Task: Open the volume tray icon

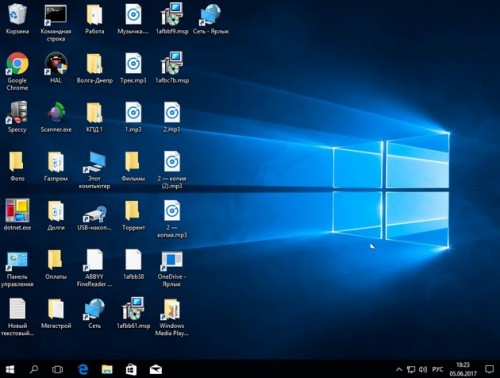Action: pos(423,369)
